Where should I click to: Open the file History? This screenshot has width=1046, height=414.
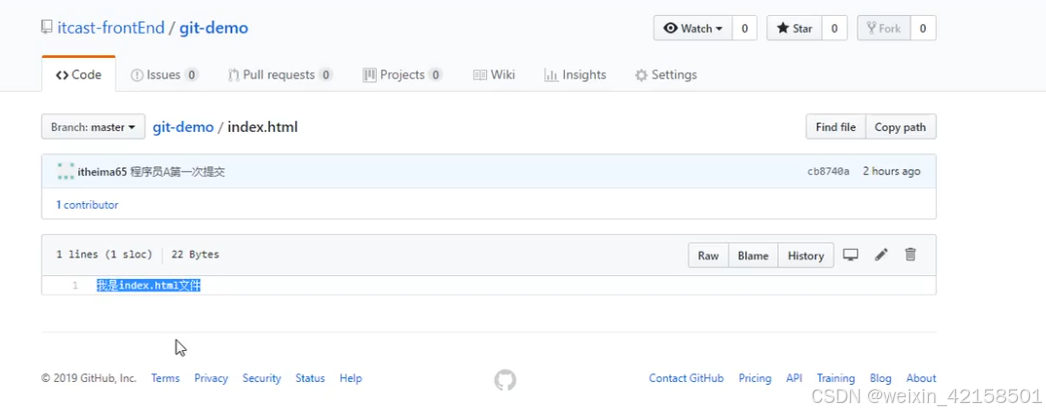(x=806, y=255)
